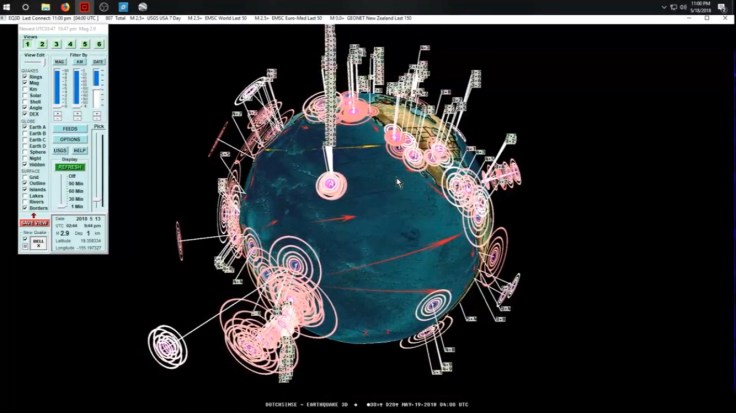Select view preset 6 button
This screenshot has height=413, width=736.
point(99,44)
